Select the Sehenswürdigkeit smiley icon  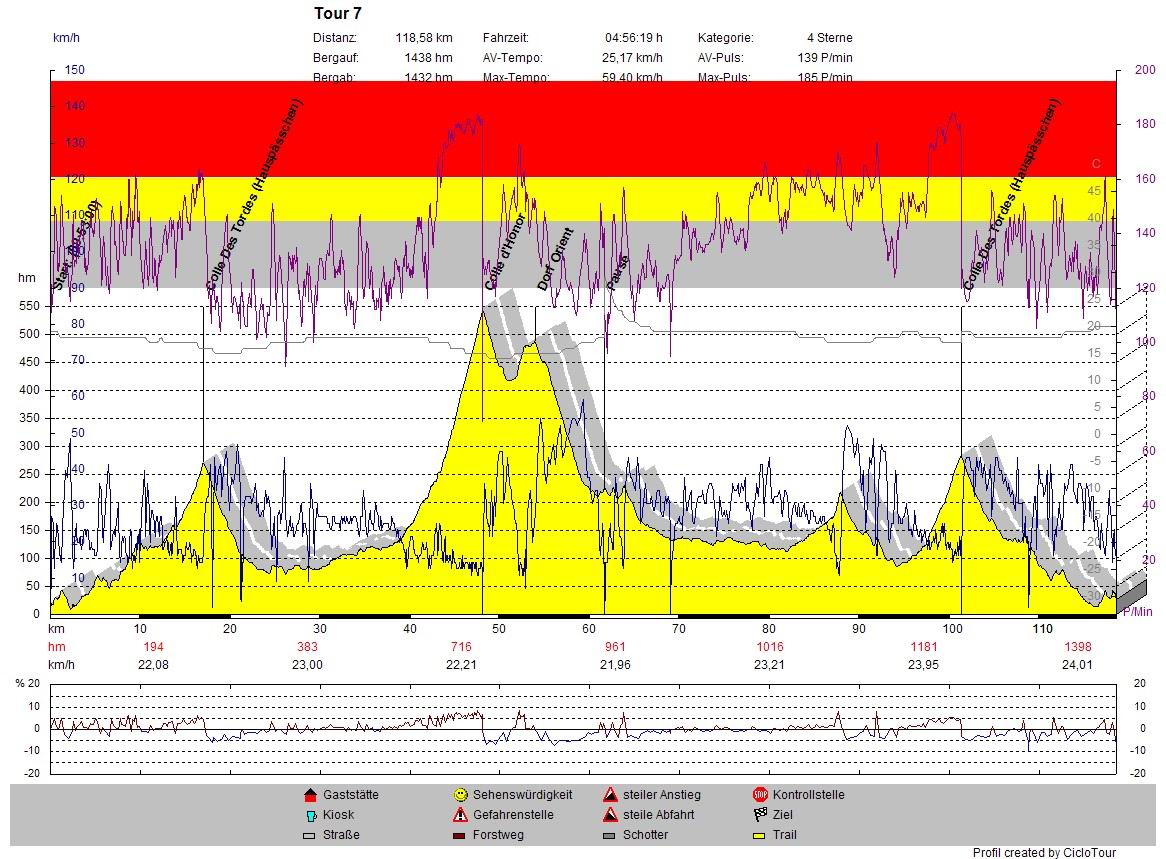[x=460, y=795]
